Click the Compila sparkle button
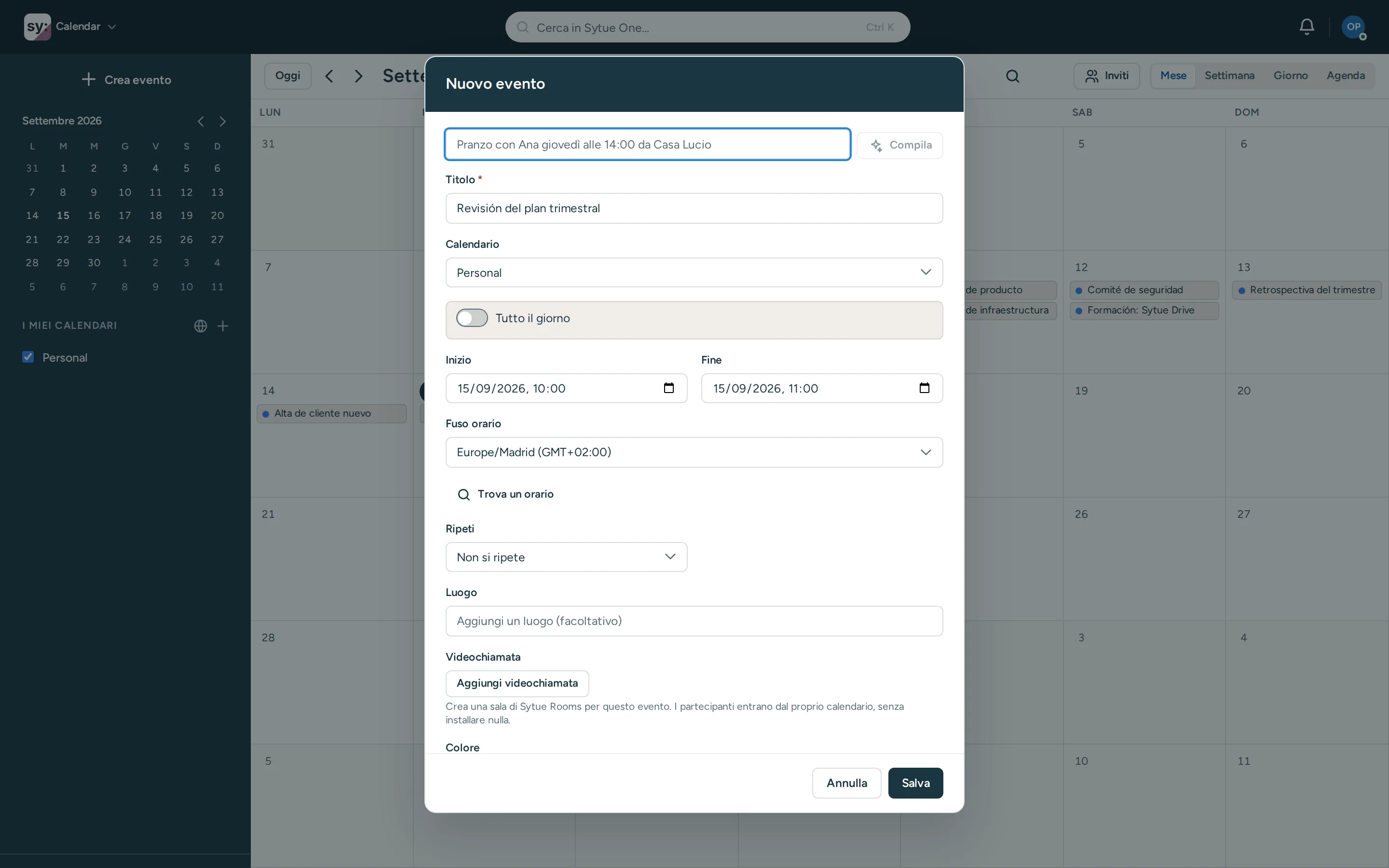1389x868 pixels. click(x=899, y=145)
